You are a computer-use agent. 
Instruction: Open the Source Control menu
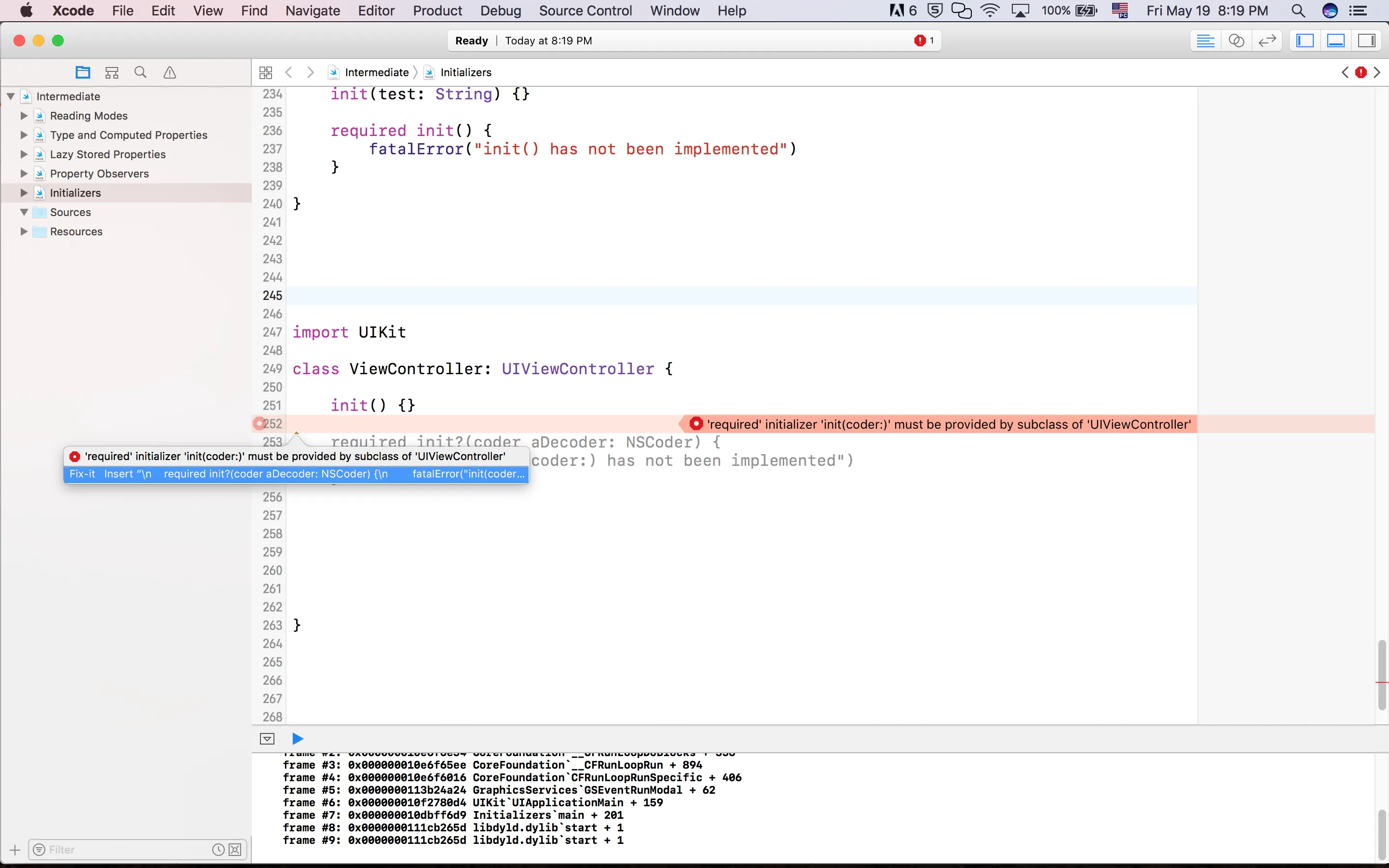pyautogui.click(x=585, y=10)
